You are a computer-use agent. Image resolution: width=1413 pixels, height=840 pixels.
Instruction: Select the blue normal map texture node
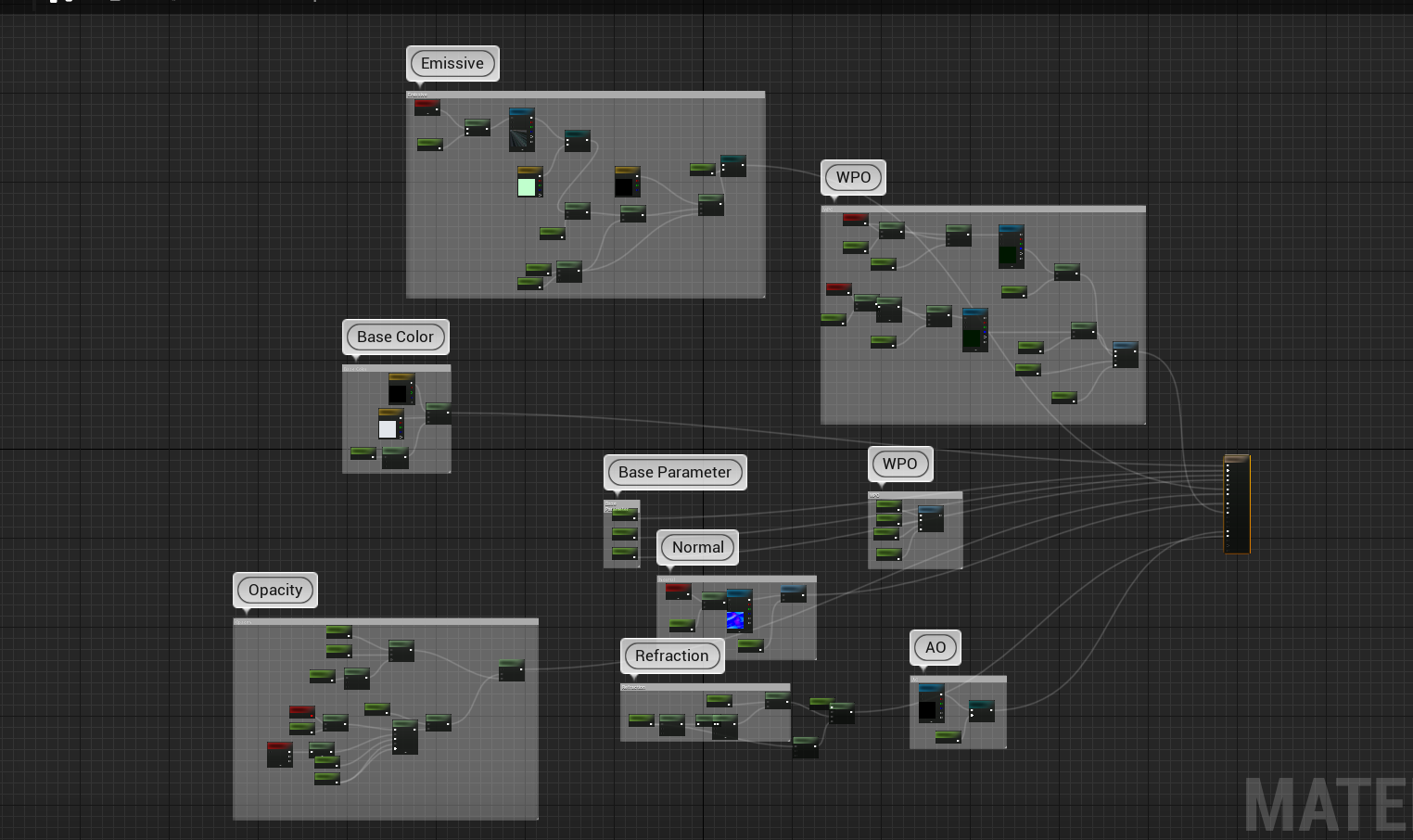739,610
